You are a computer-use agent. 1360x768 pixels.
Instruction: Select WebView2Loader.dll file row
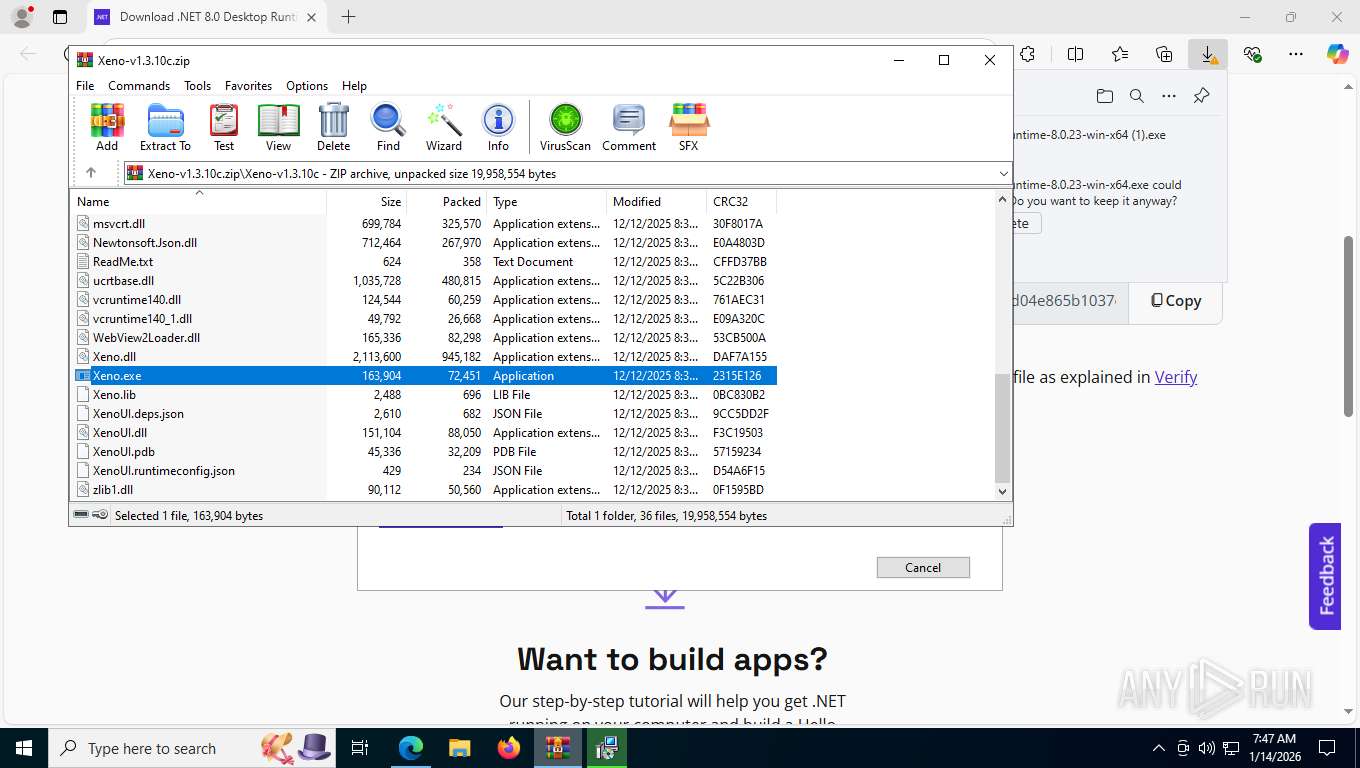[x=424, y=338]
